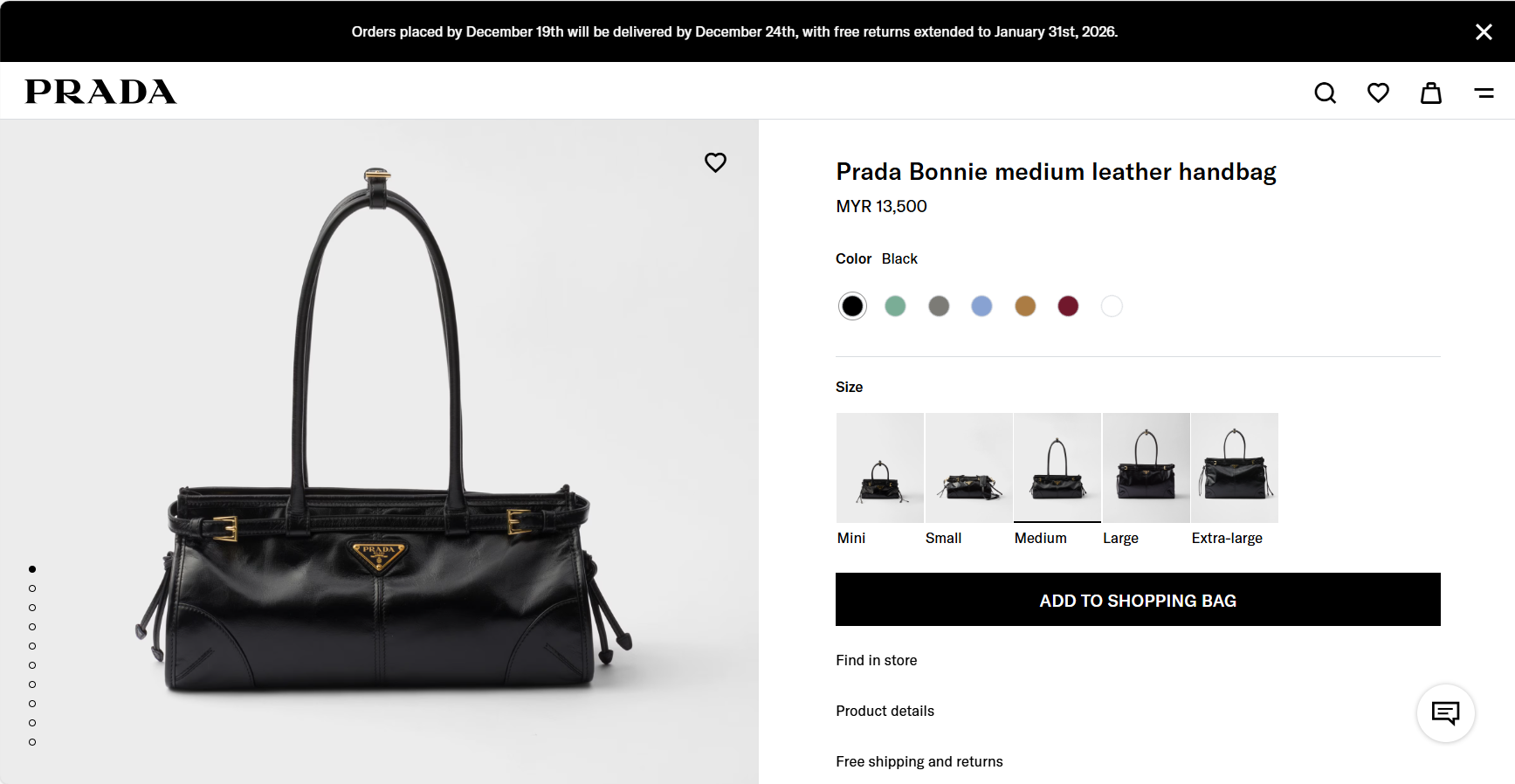Expand Free shipping and returns section
Screen dimensions: 1515x784
919,761
